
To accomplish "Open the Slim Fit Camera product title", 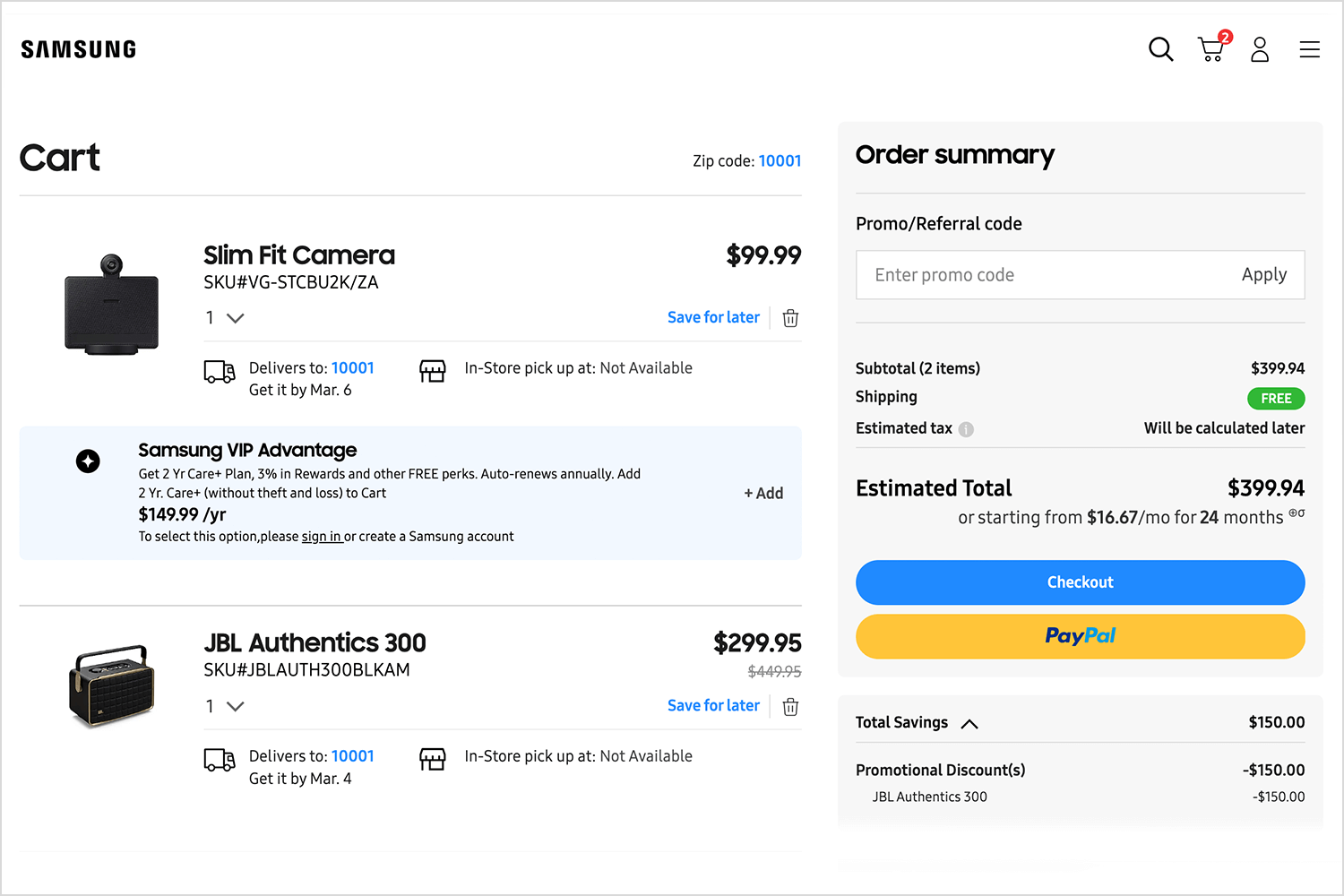I will click(299, 255).
